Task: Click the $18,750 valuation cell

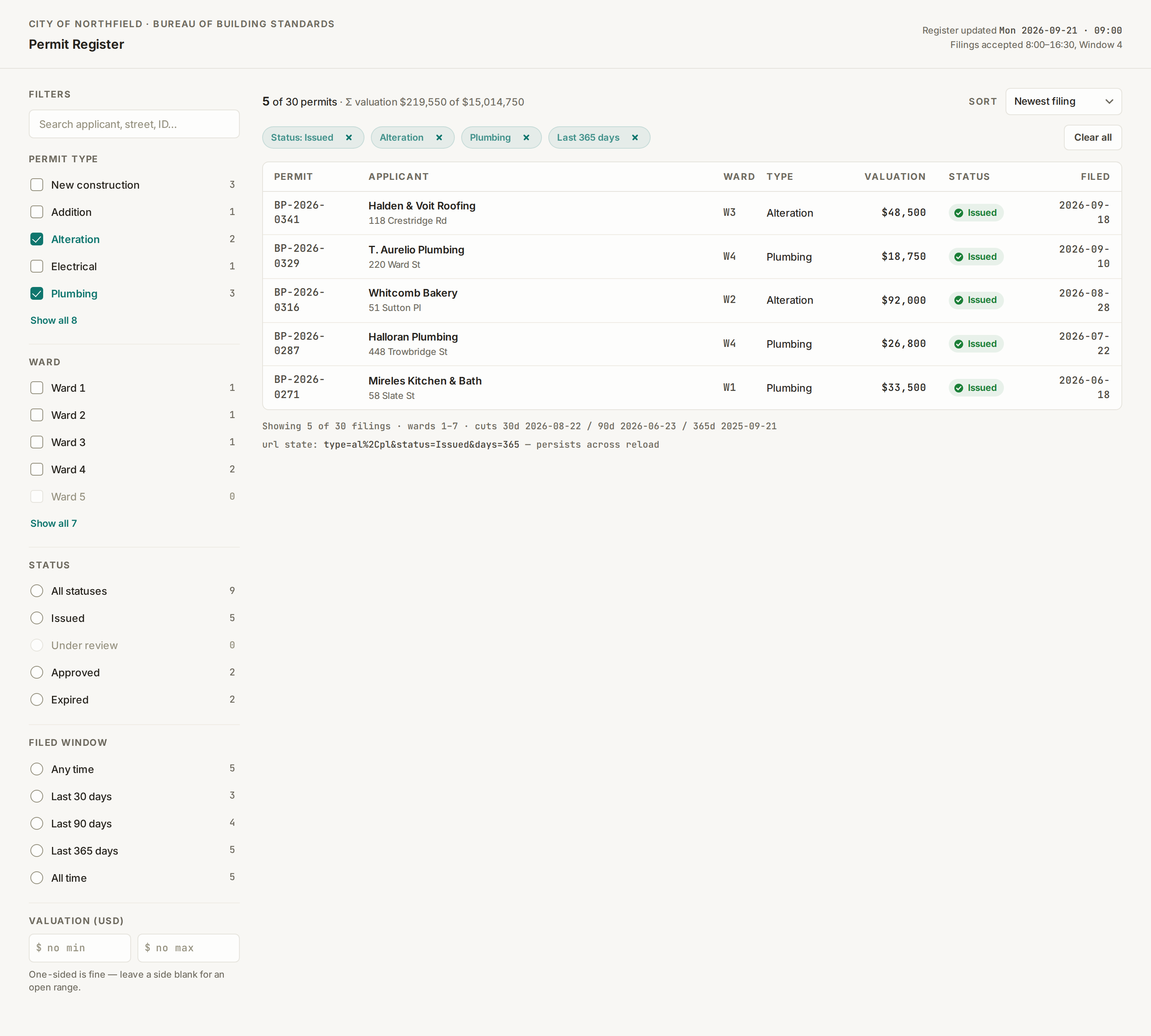Action: [x=903, y=257]
